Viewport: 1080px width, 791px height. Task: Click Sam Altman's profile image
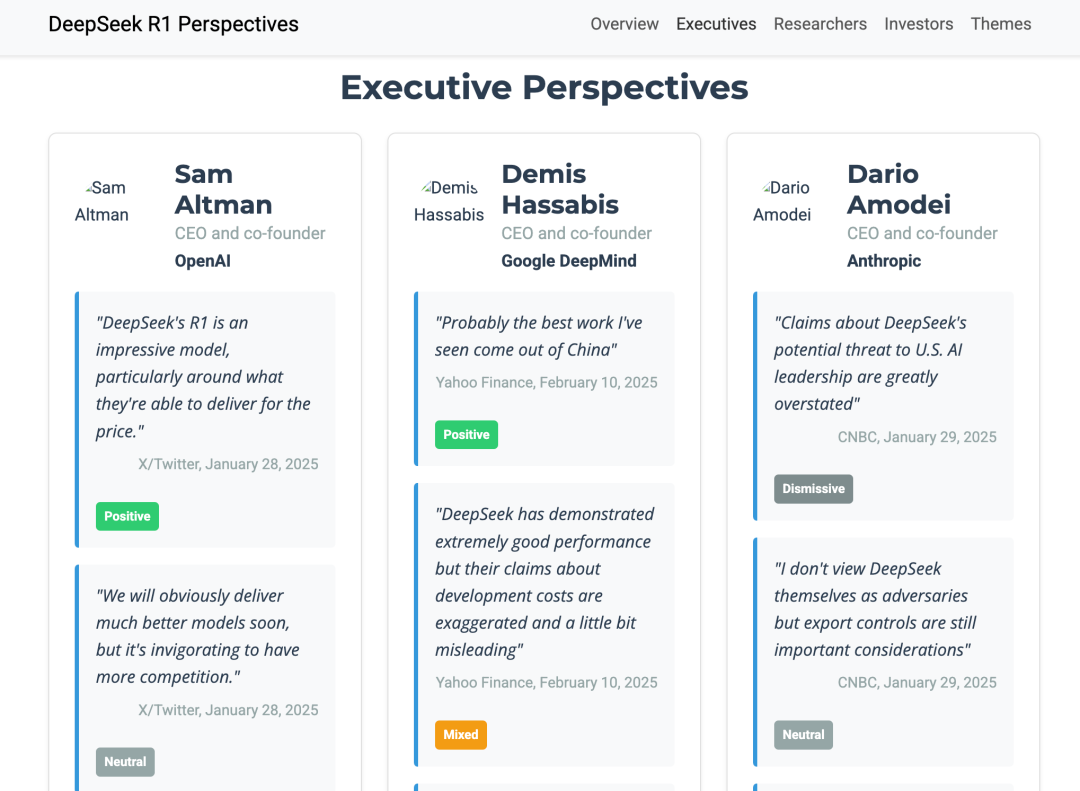(102, 201)
